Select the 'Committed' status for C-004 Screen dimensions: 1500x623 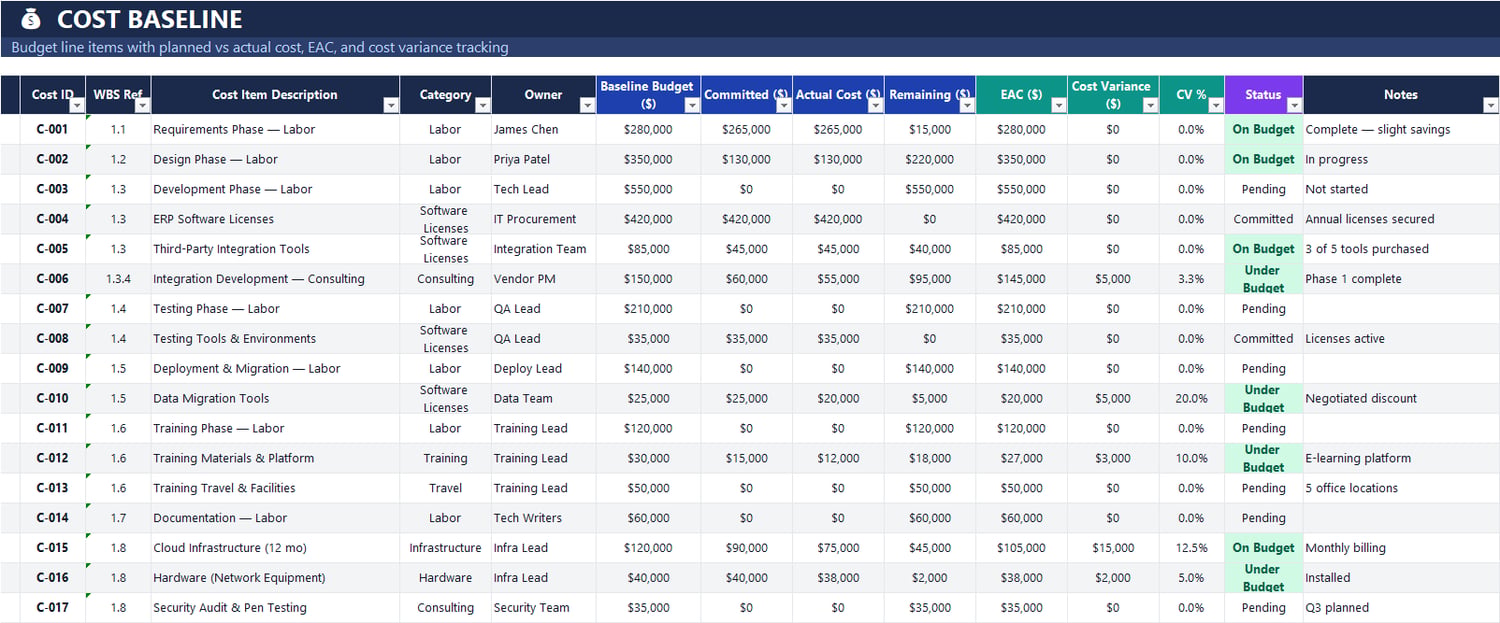pos(1263,219)
